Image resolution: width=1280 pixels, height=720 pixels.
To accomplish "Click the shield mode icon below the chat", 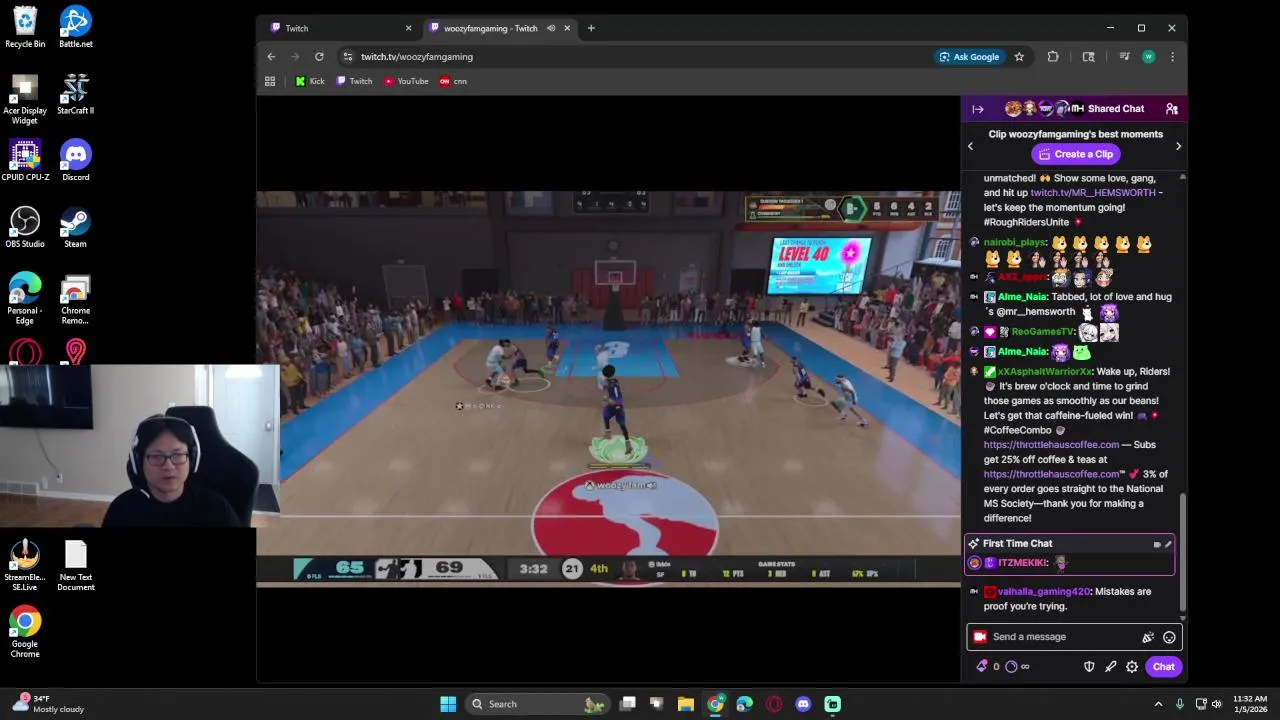I will 1089,667.
